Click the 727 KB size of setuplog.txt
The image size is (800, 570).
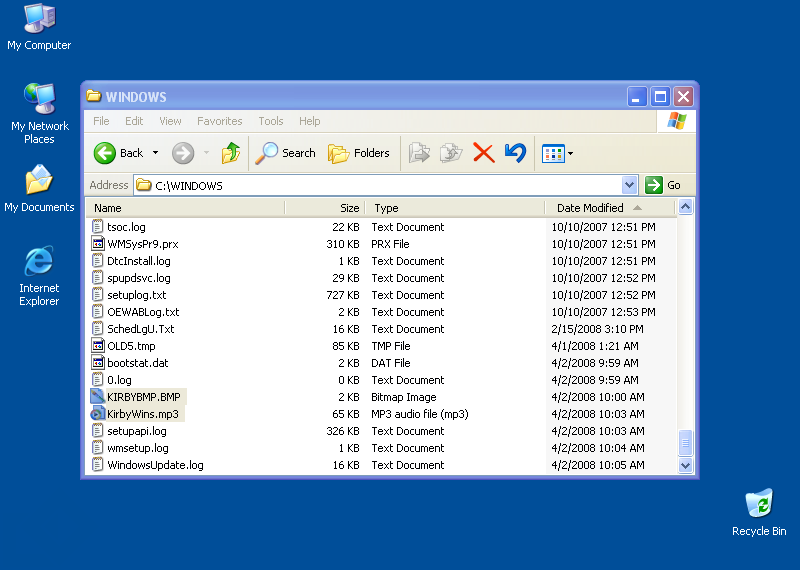pyautogui.click(x=342, y=295)
